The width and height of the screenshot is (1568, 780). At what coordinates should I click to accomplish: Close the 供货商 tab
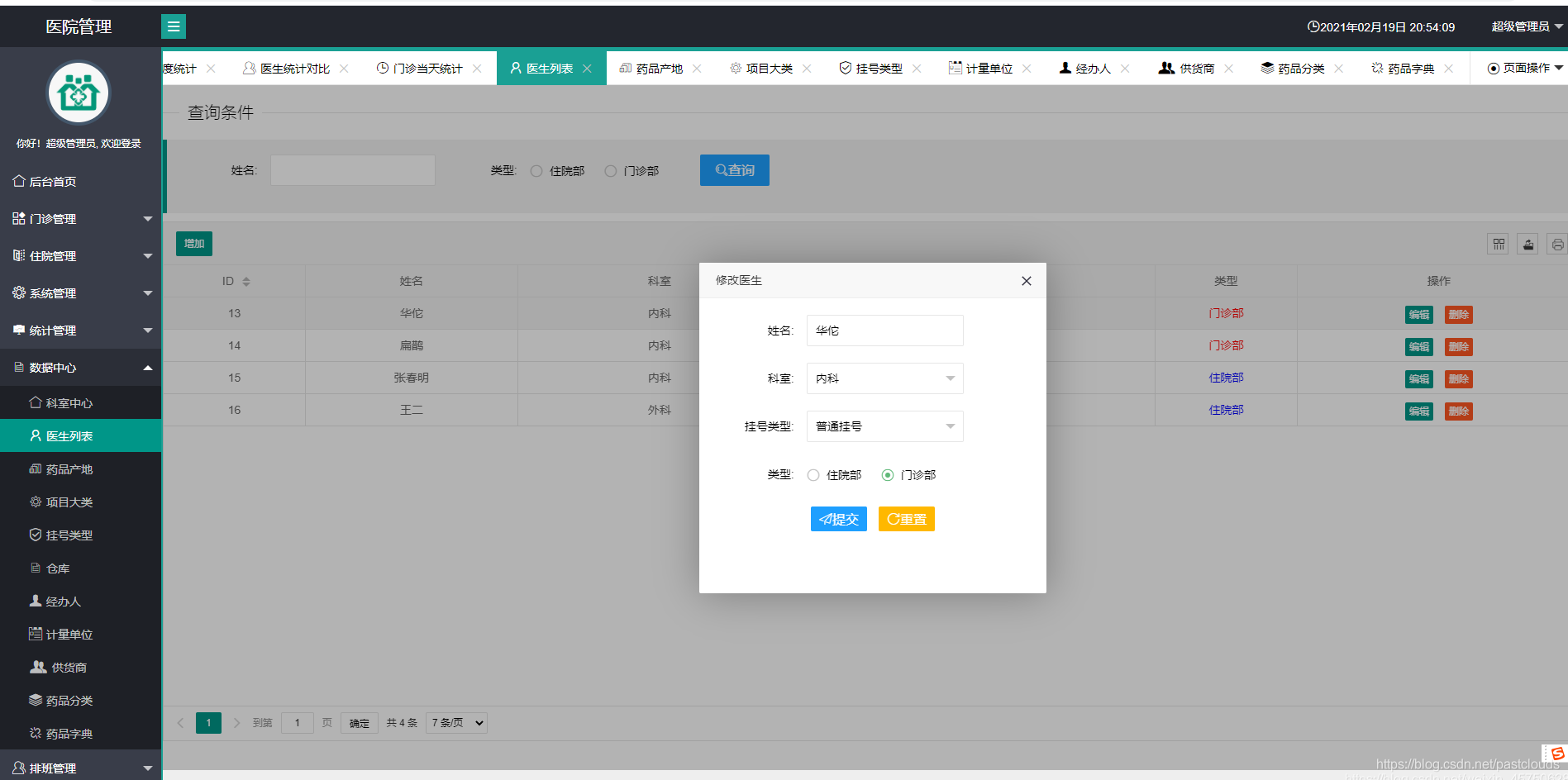pos(1228,69)
